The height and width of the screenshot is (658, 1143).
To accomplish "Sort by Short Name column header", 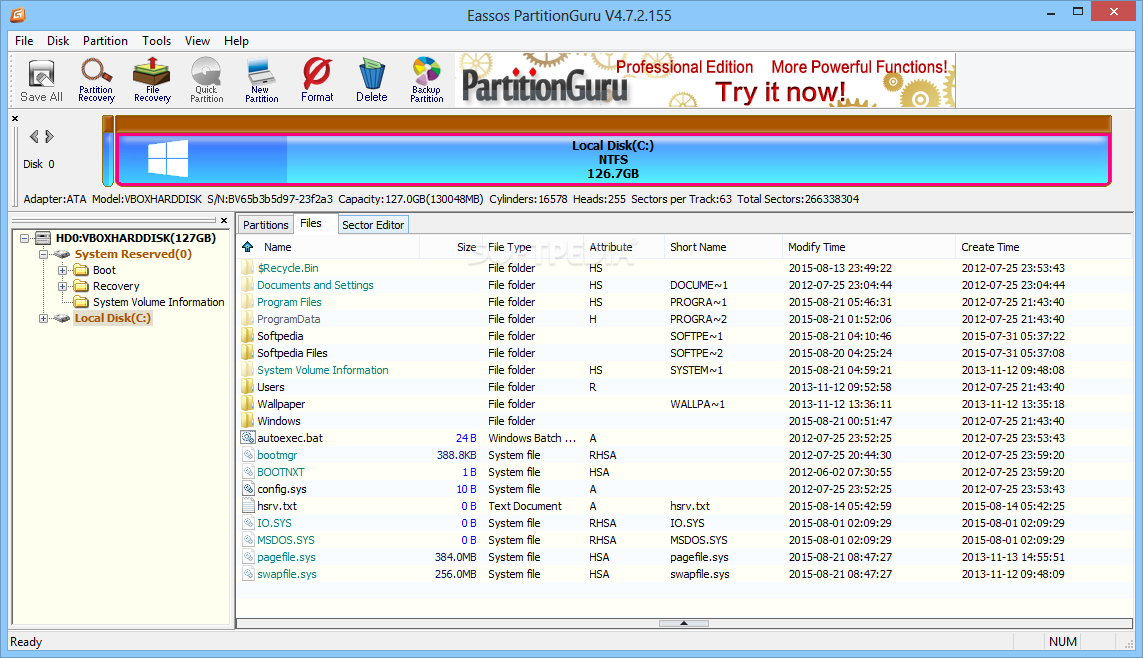I will pyautogui.click(x=723, y=247).
